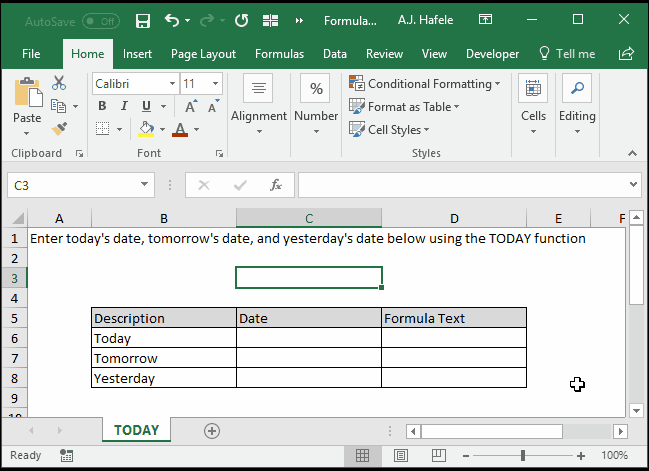
Task: Expand the Copy options arrow
Action: (x=75, y=106)
